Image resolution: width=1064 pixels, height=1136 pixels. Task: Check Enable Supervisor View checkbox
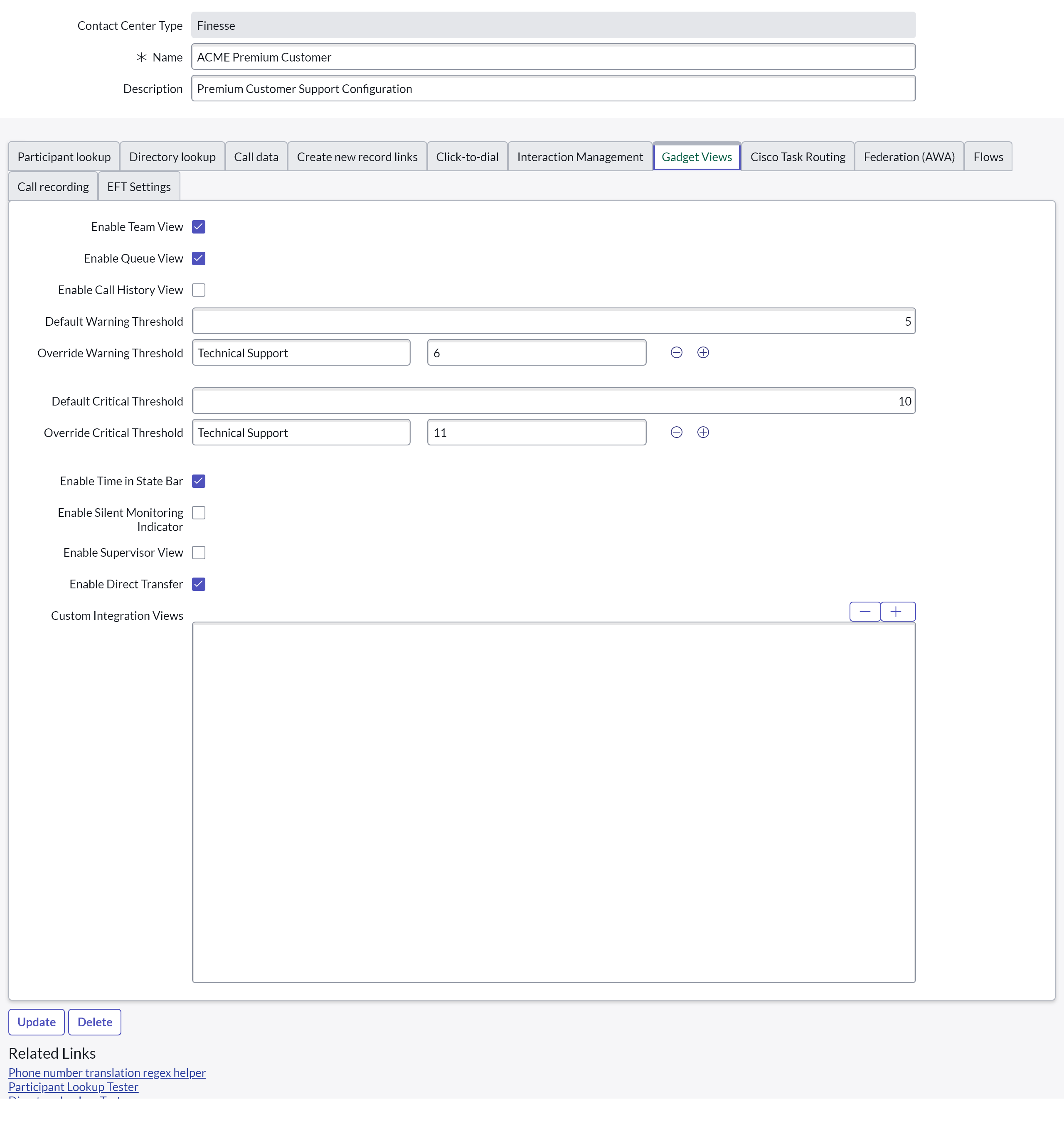198,553
